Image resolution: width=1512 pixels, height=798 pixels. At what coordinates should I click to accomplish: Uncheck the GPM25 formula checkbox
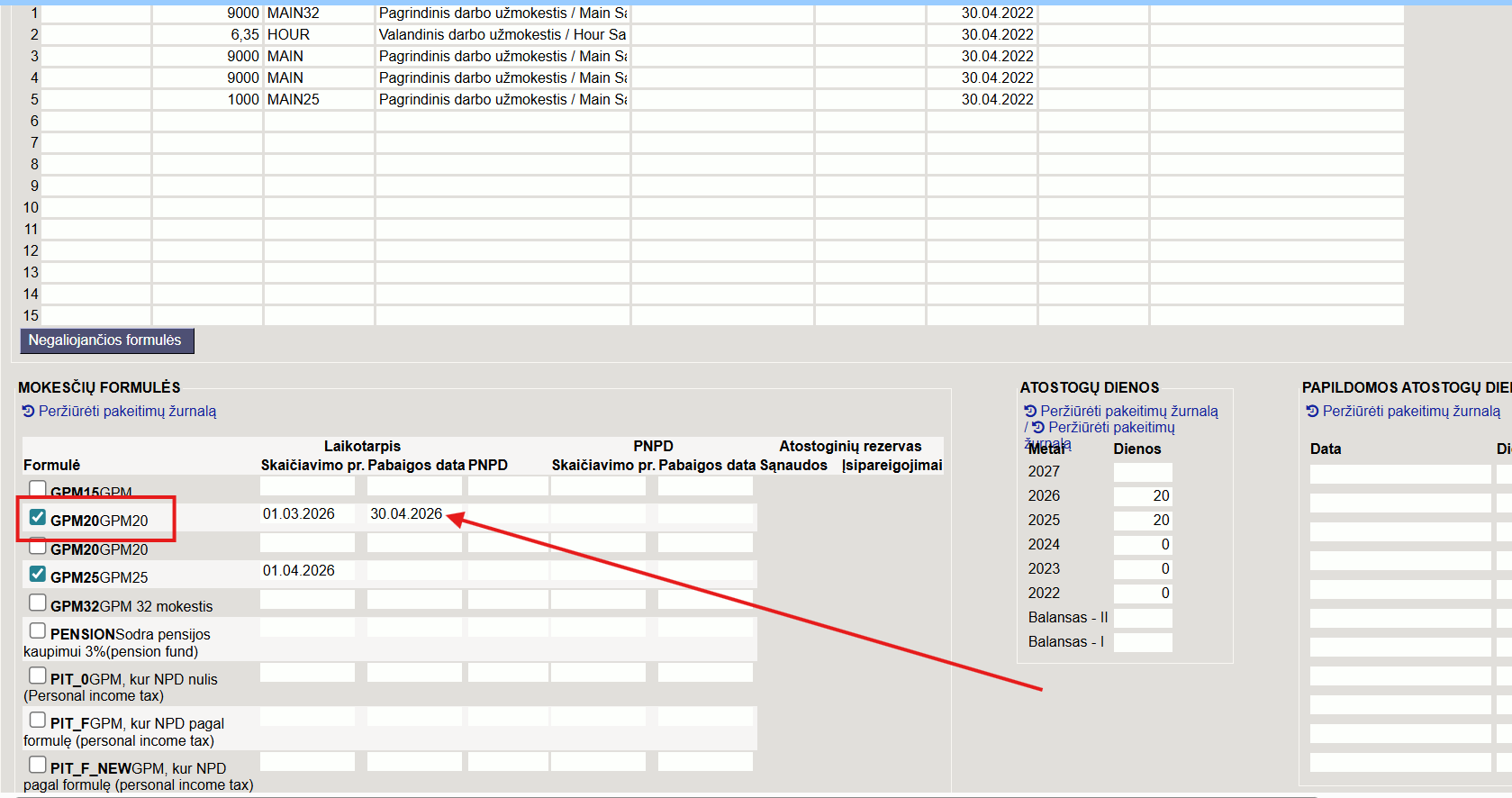coord(38,574)
